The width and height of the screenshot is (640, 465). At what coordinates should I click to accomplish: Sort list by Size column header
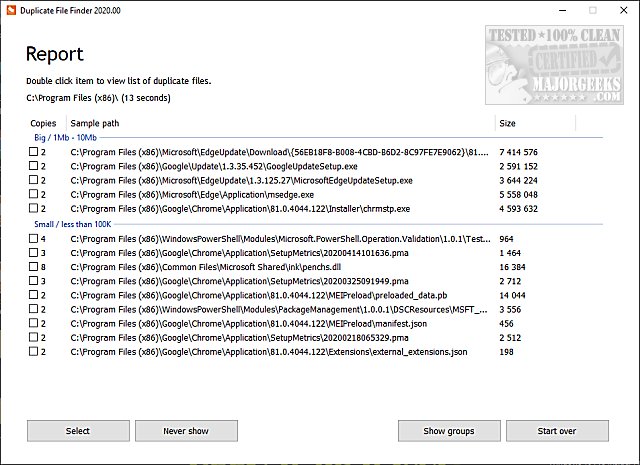coord(510,122)
